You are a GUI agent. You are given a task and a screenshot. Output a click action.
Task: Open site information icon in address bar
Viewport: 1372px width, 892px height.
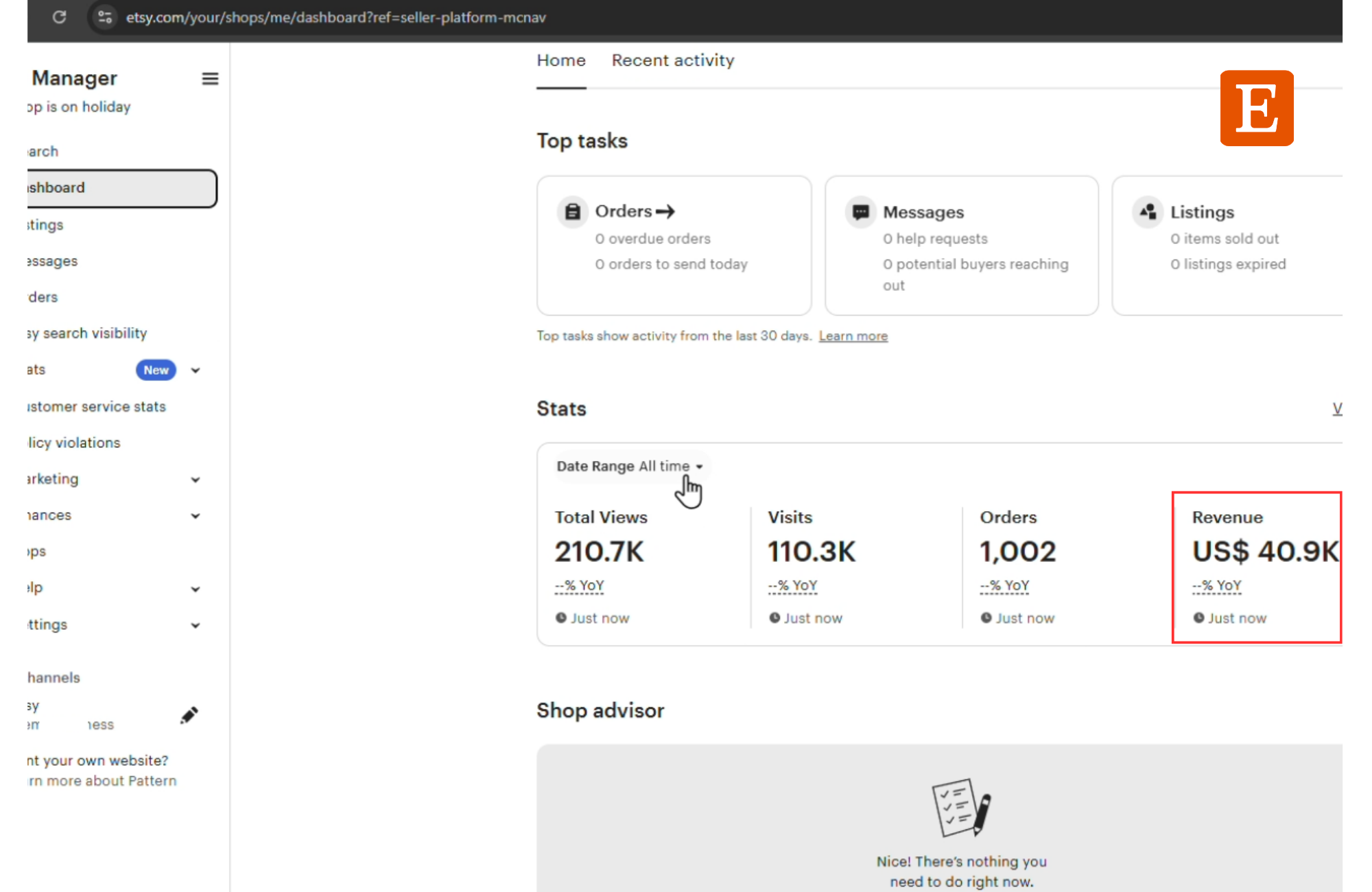point(104,17)
